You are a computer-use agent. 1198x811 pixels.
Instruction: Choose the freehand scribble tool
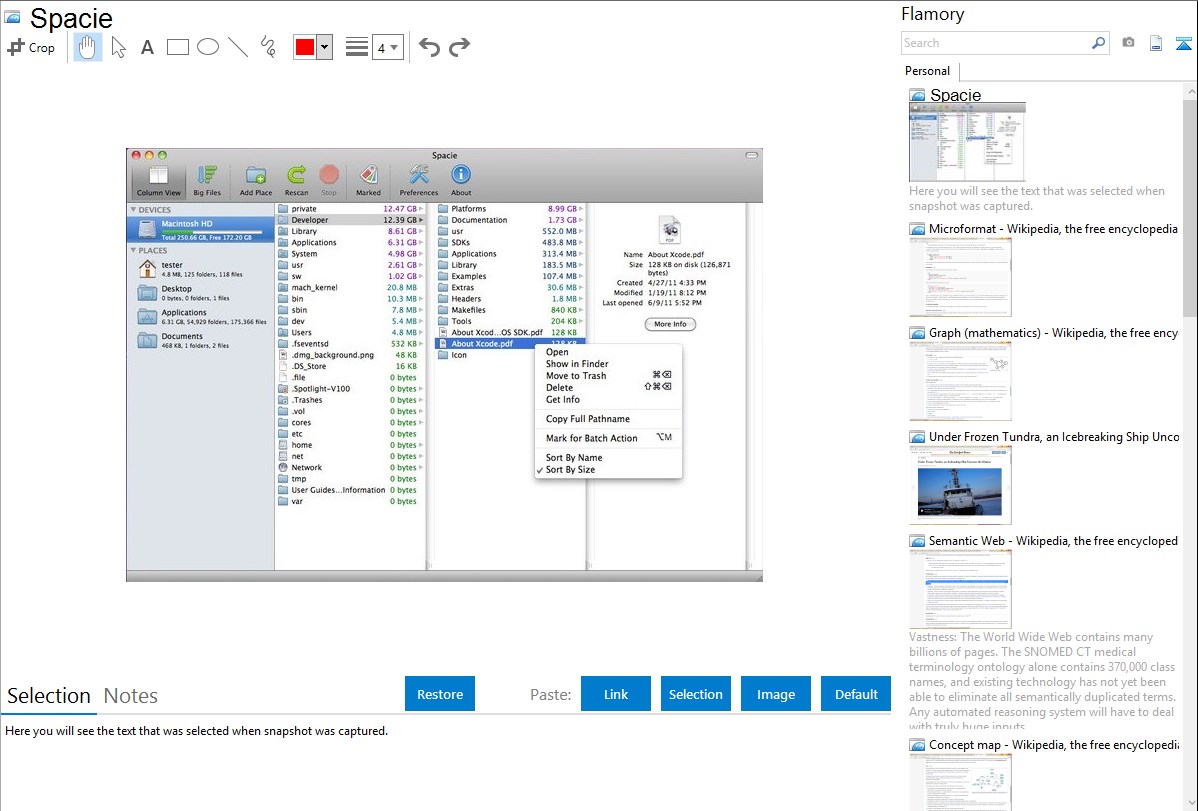(x=268, y=47)
